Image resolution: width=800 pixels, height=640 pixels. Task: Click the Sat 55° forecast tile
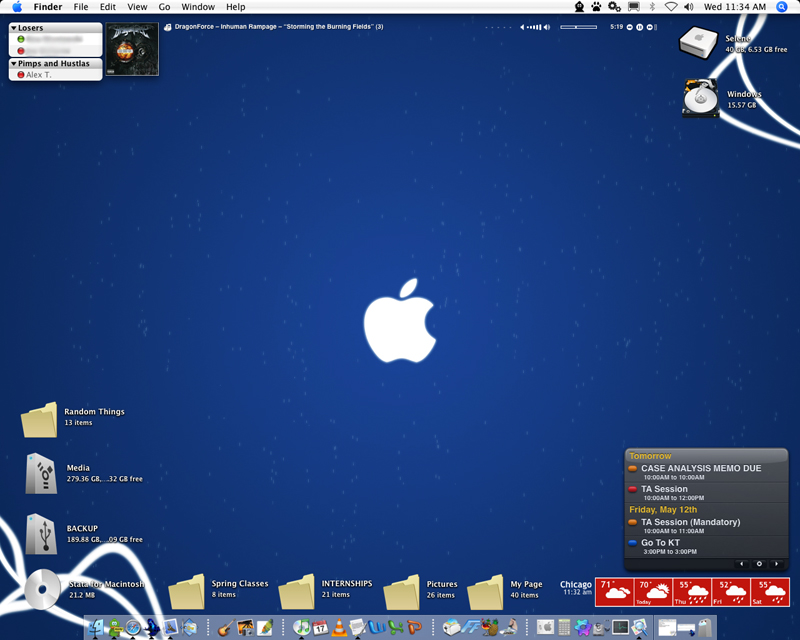(770, 592)
